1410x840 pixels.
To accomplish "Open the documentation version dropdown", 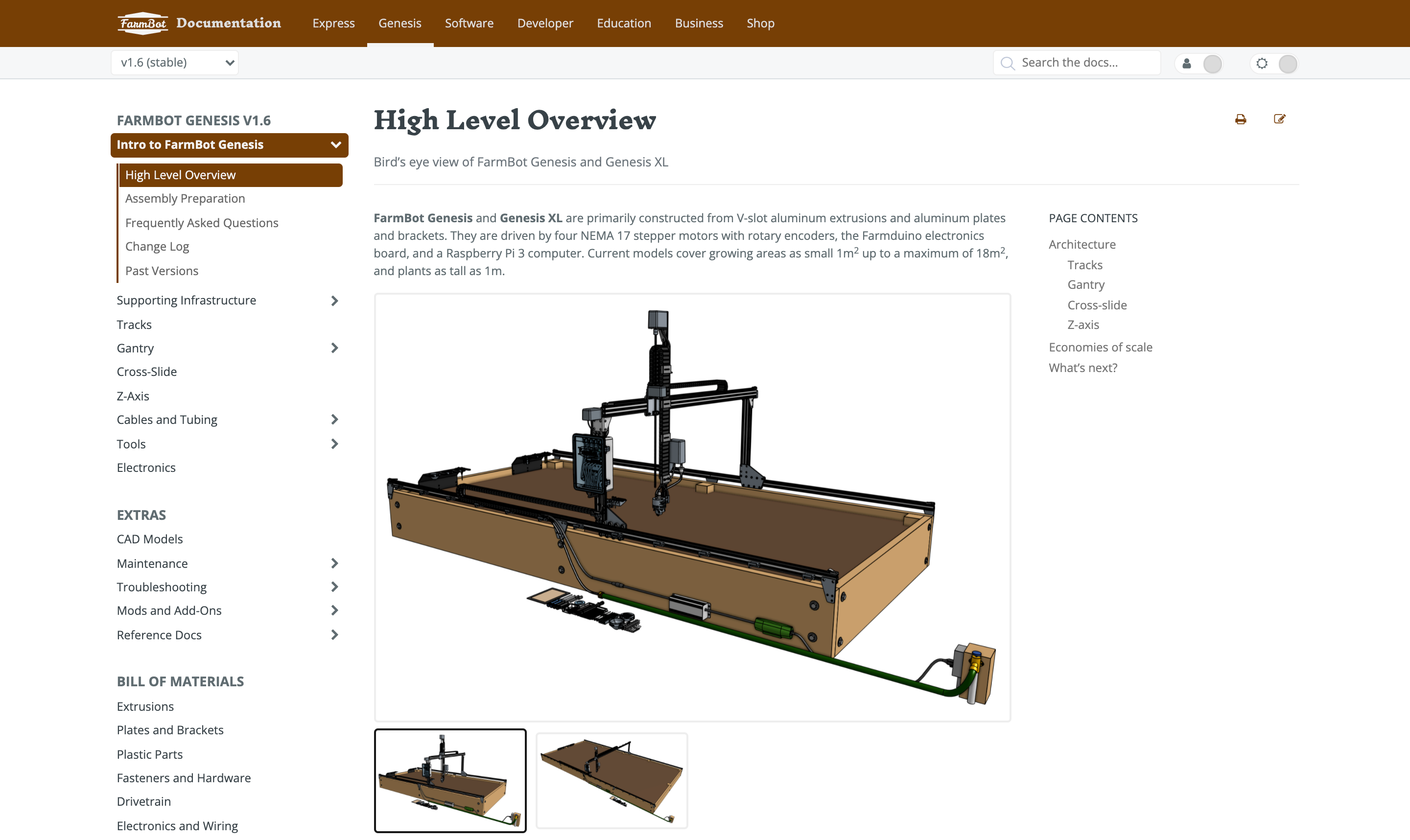I will pyautogui.click(x=174, y=62).
